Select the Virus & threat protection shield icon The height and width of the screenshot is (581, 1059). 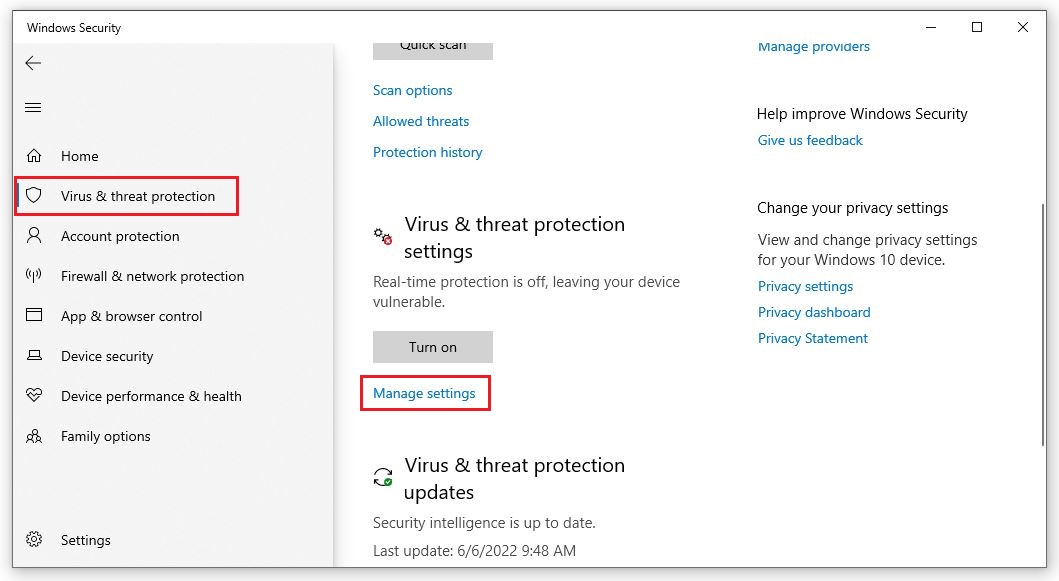click(33, 196)
